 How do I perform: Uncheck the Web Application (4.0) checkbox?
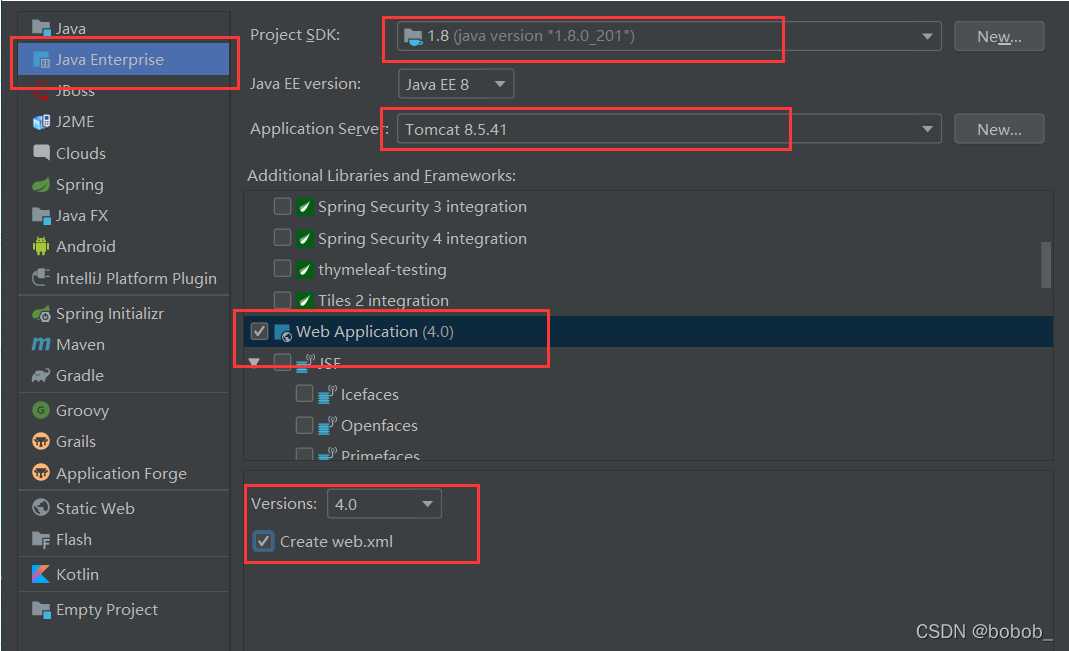point(259,331)
